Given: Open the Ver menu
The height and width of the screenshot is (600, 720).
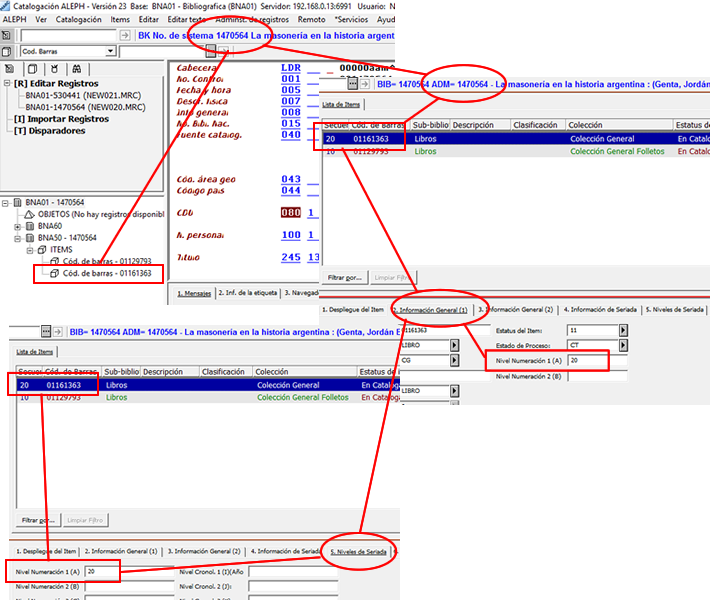Looking at the screenshot, I should point(41,19).
